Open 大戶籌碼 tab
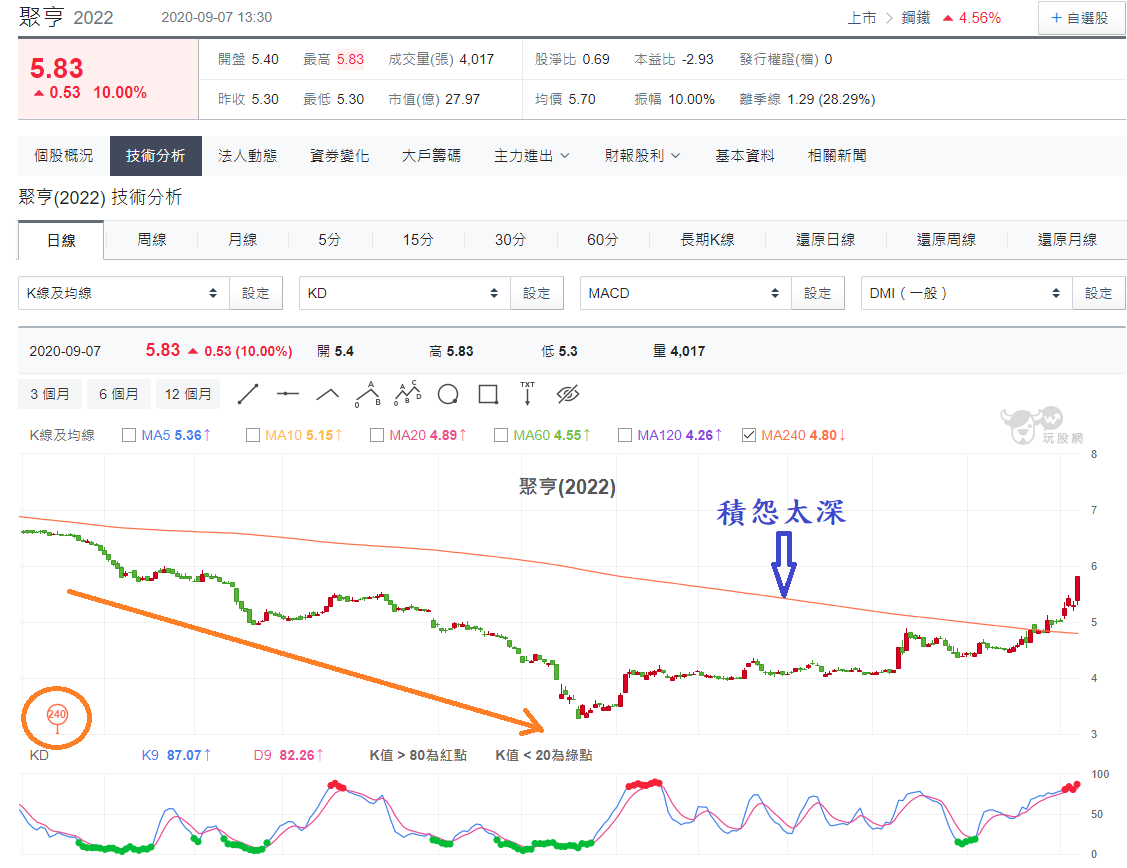Viewport: 1127px width, 868px height. [431, 155]
